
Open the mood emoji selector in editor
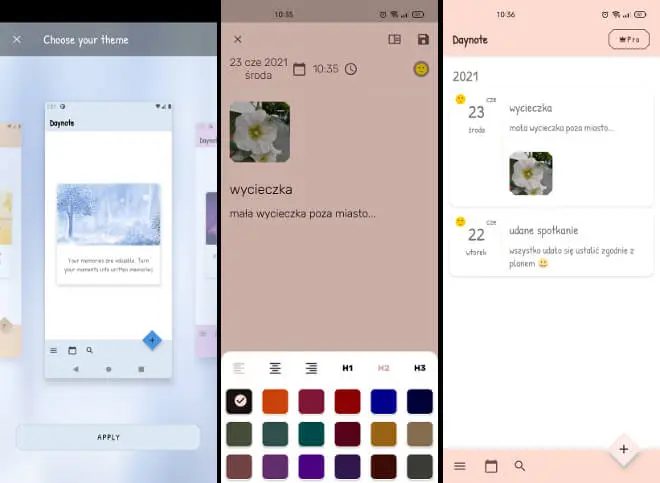point(421,69)
